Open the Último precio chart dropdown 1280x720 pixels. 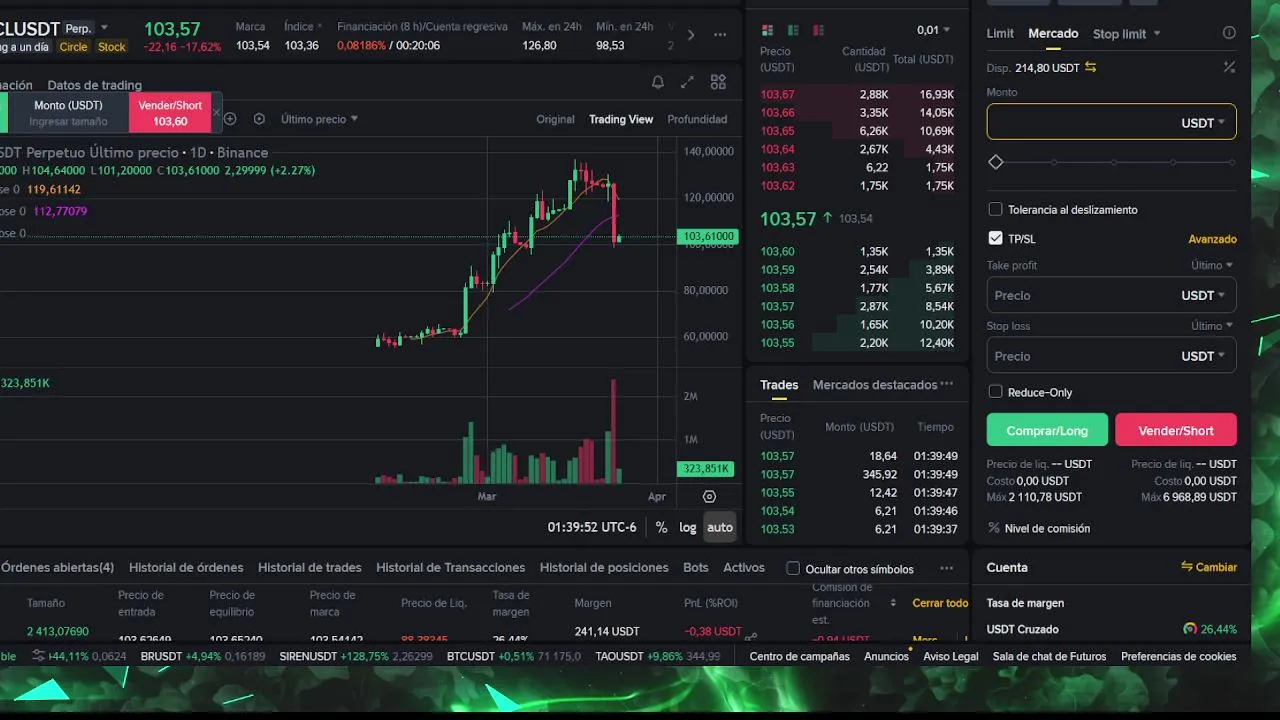click(319, 119)
